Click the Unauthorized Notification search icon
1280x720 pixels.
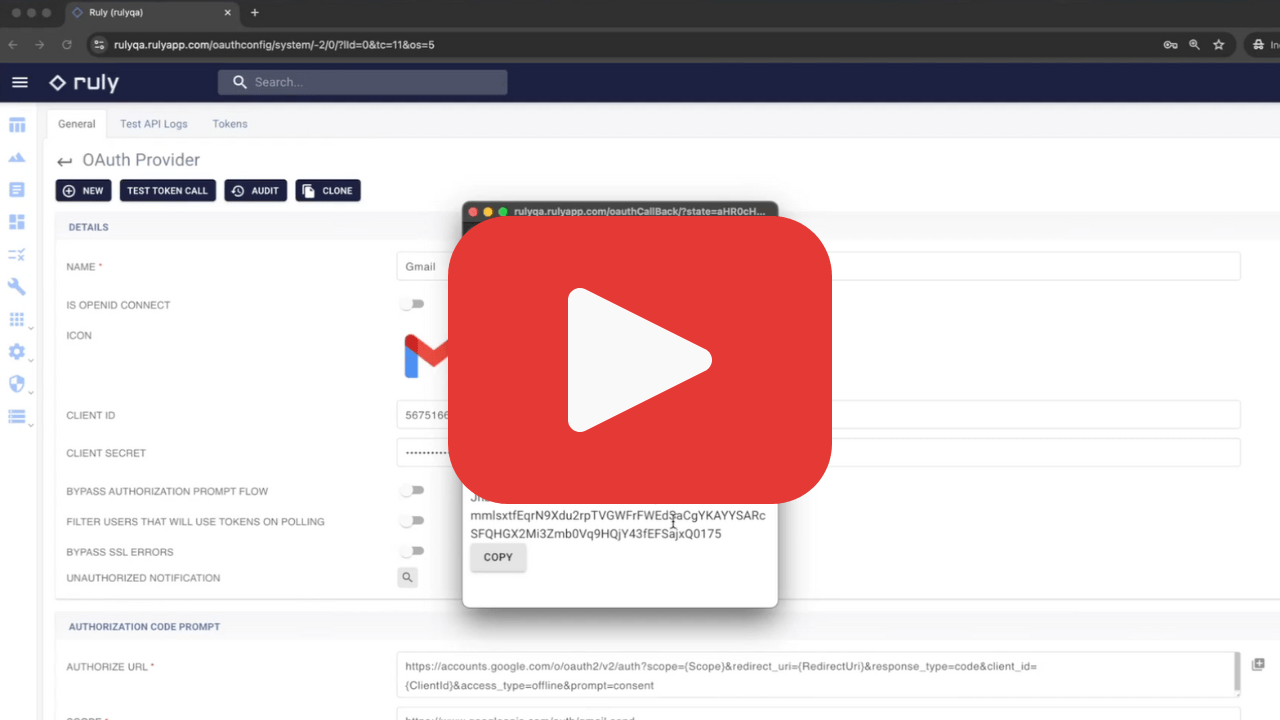pos(407,577)
